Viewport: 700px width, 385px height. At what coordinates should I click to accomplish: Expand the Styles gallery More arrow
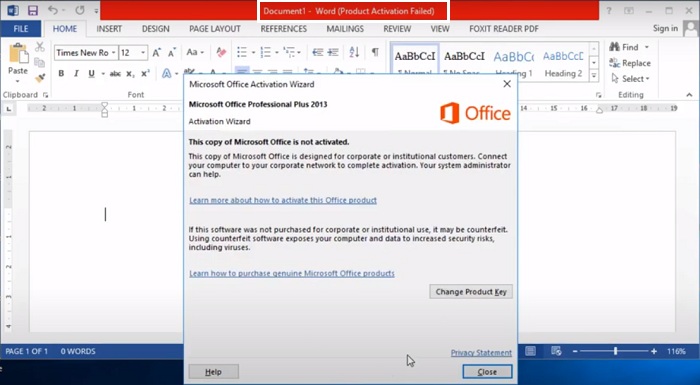point(594,76)
